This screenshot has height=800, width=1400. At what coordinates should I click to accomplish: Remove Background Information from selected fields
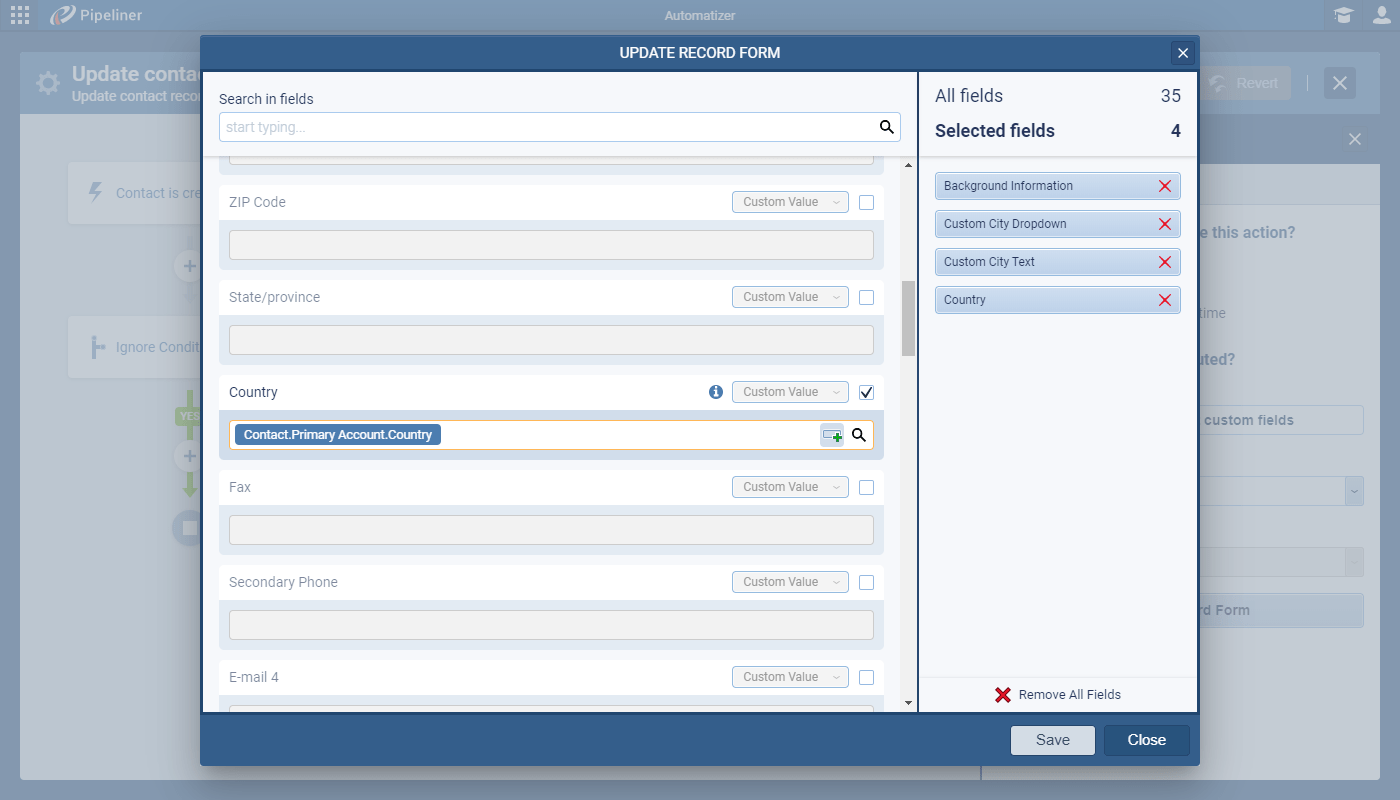pos(1164,186)
